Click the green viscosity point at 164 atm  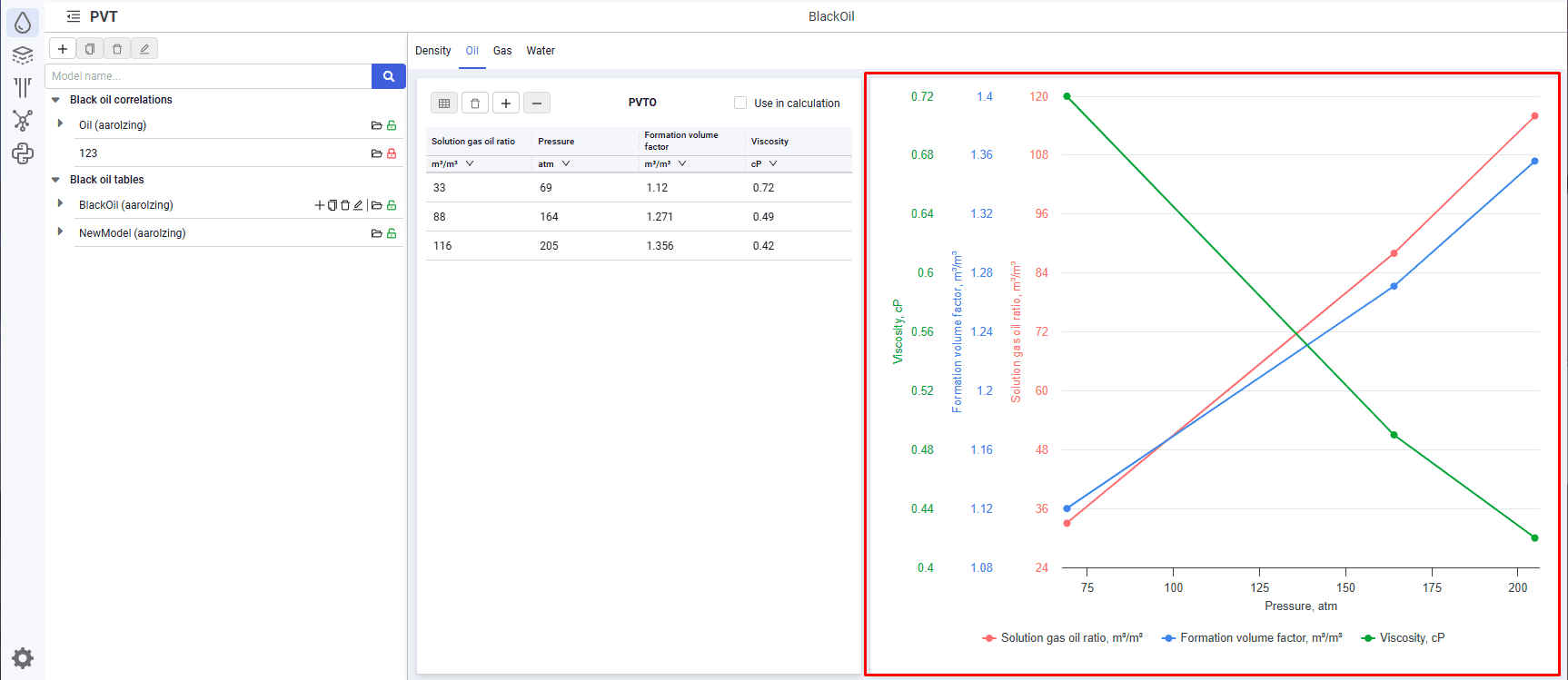click(1394, 435)
